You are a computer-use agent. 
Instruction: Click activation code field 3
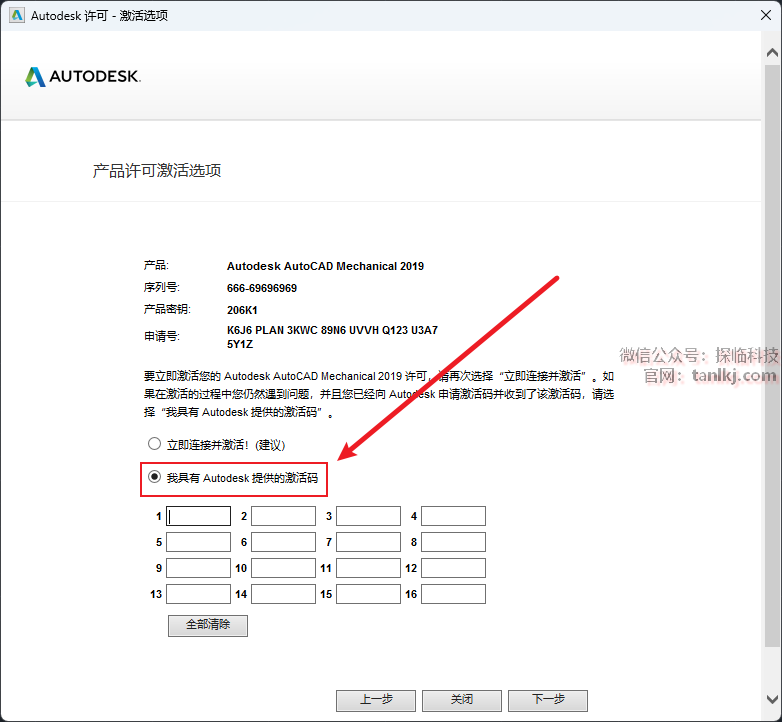[369, 516]
